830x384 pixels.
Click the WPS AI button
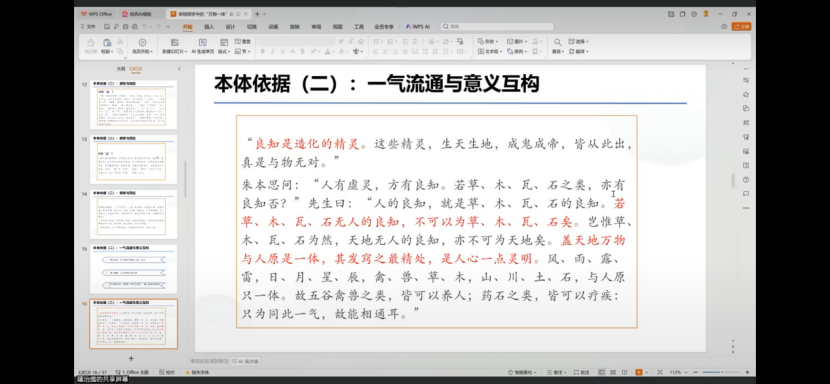click(418, 26)
